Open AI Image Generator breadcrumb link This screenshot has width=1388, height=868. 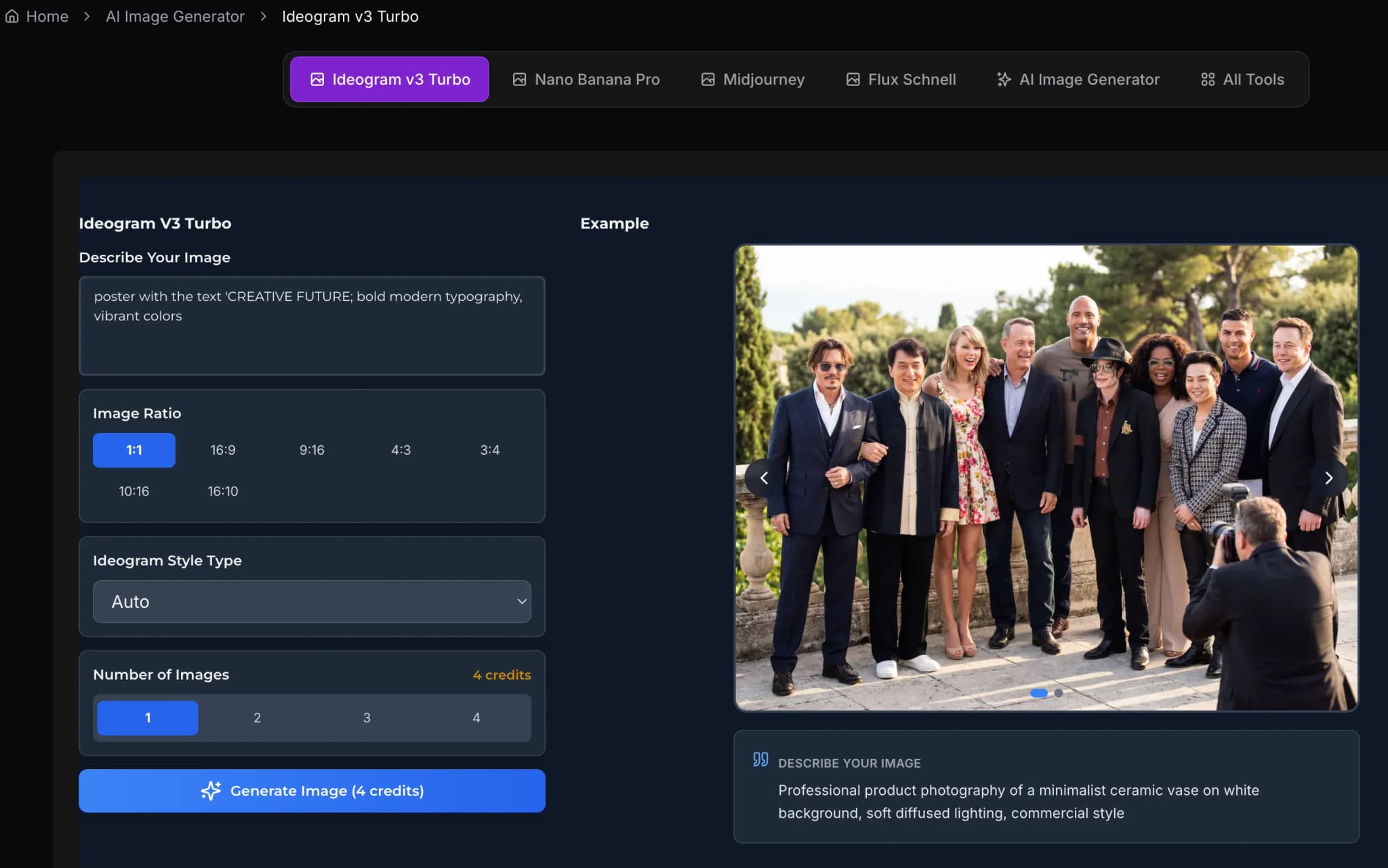175,16
